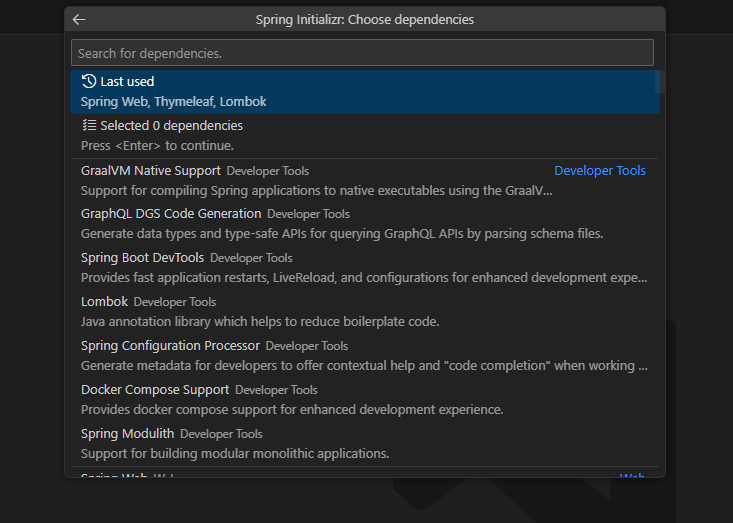Click 'Support for compiling Spring applications' description
This screenshot has width=733, height=523.
pyautogui.click(x=316, y=191)
